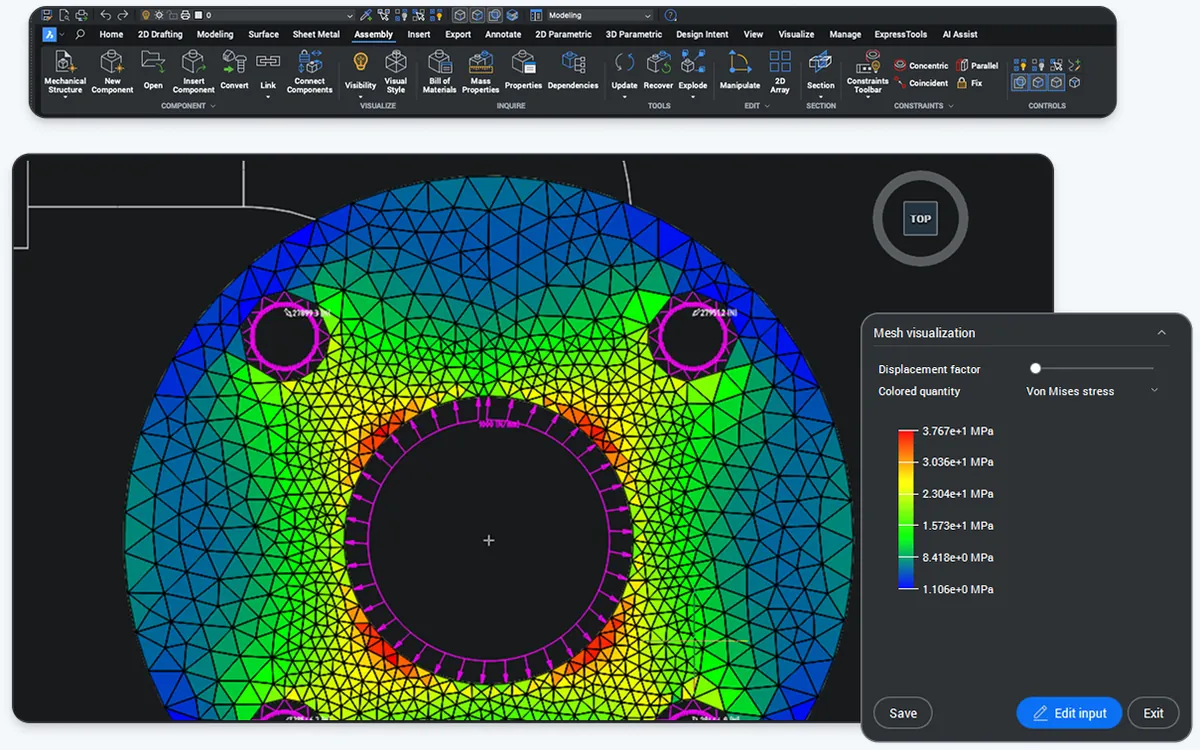Open Colored quantity dropdown Von Mises stress

click(x=1091, y=391)
